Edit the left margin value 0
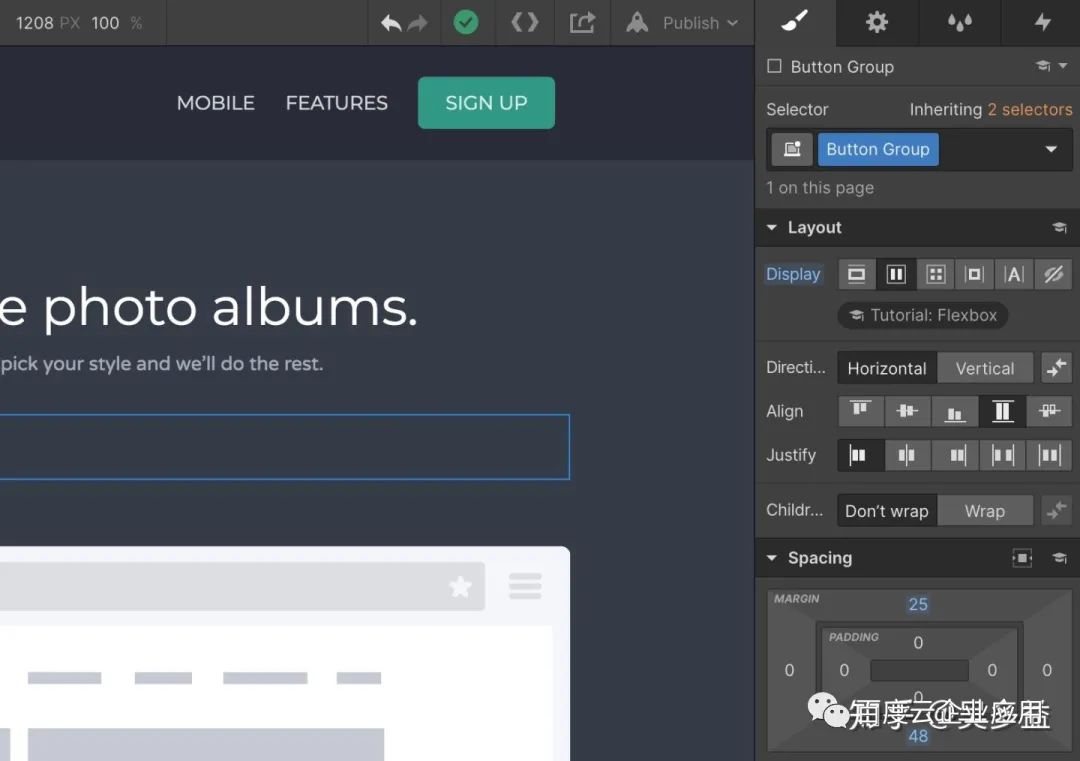Image resolution: width=1080 pixels, height=761 pixels. 789,671
